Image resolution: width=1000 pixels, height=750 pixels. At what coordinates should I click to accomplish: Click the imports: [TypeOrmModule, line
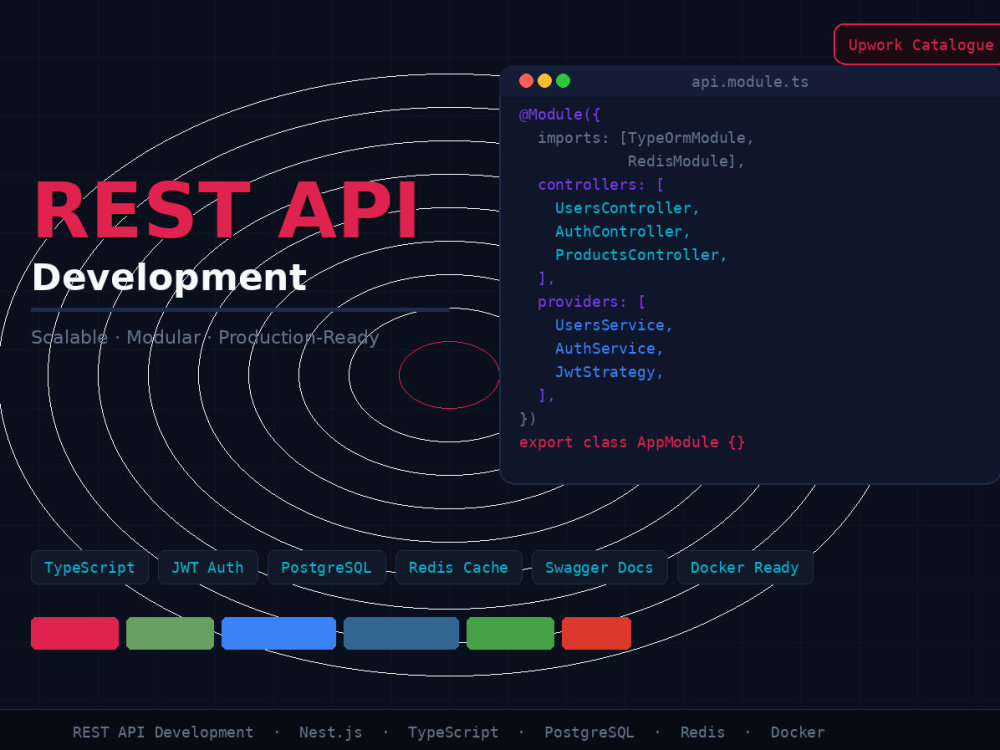646,138
